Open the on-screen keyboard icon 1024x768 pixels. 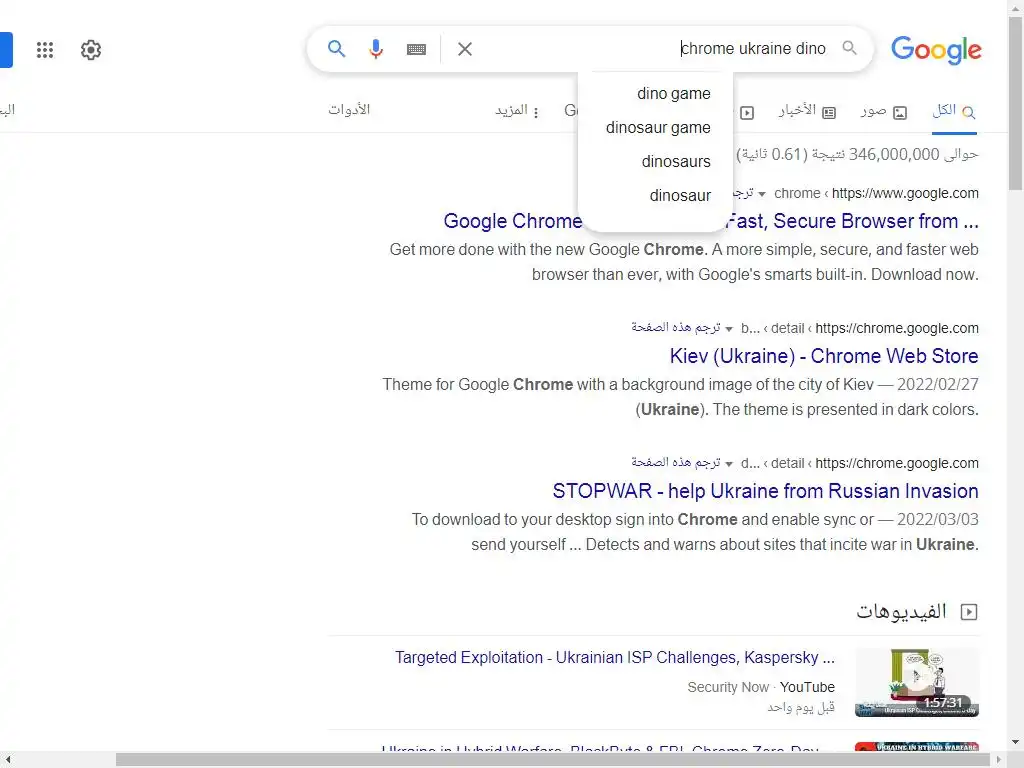pyautogui.click(x=416, y=50)
